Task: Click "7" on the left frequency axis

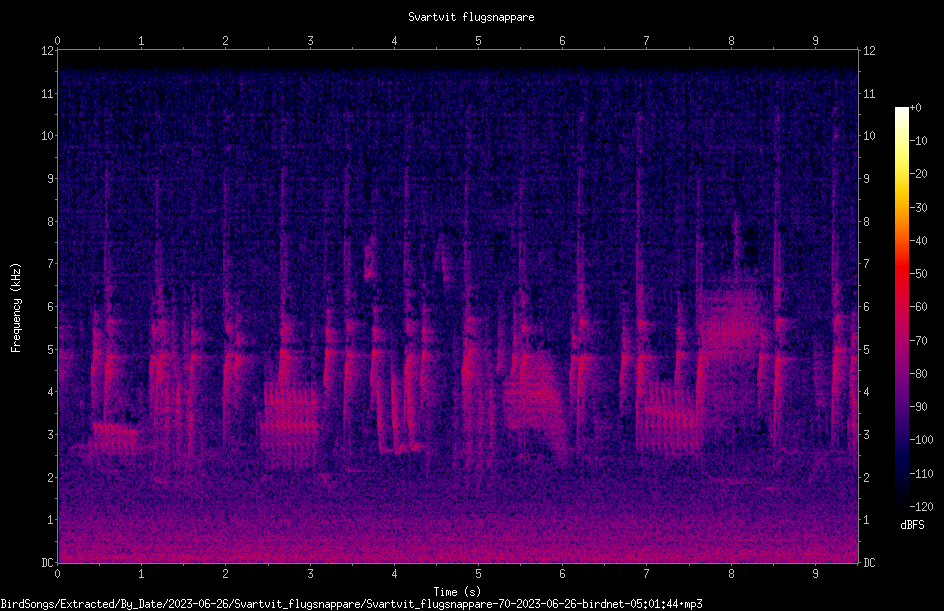Action: tap(50, 264)
